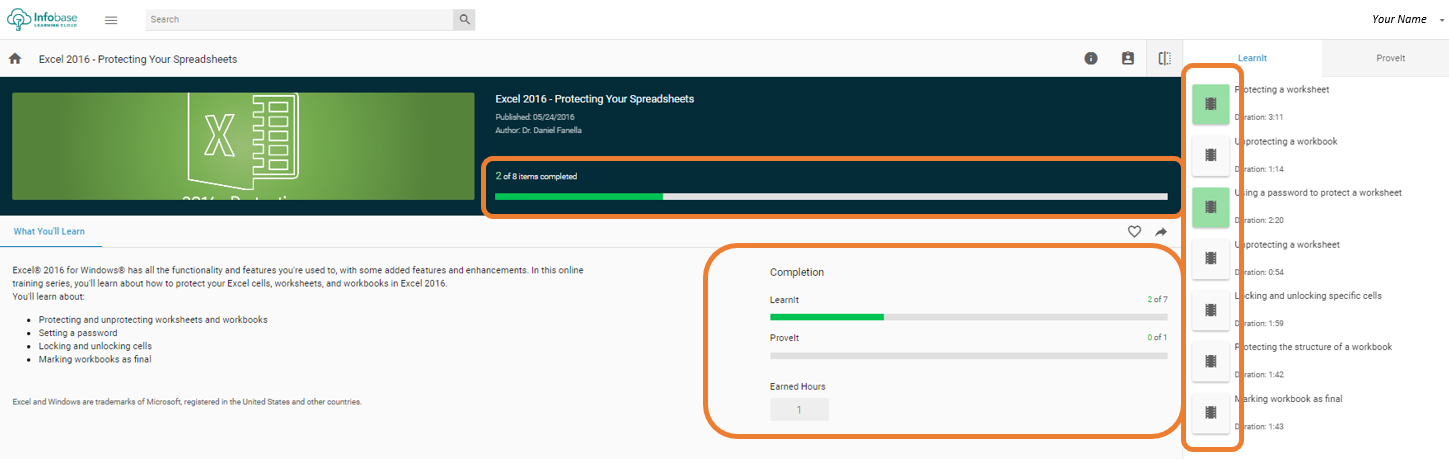This screenshot has height=461, width=1449.
Task: Click the Marking workbooks as final bullet
Action: [x=95, y=359]
